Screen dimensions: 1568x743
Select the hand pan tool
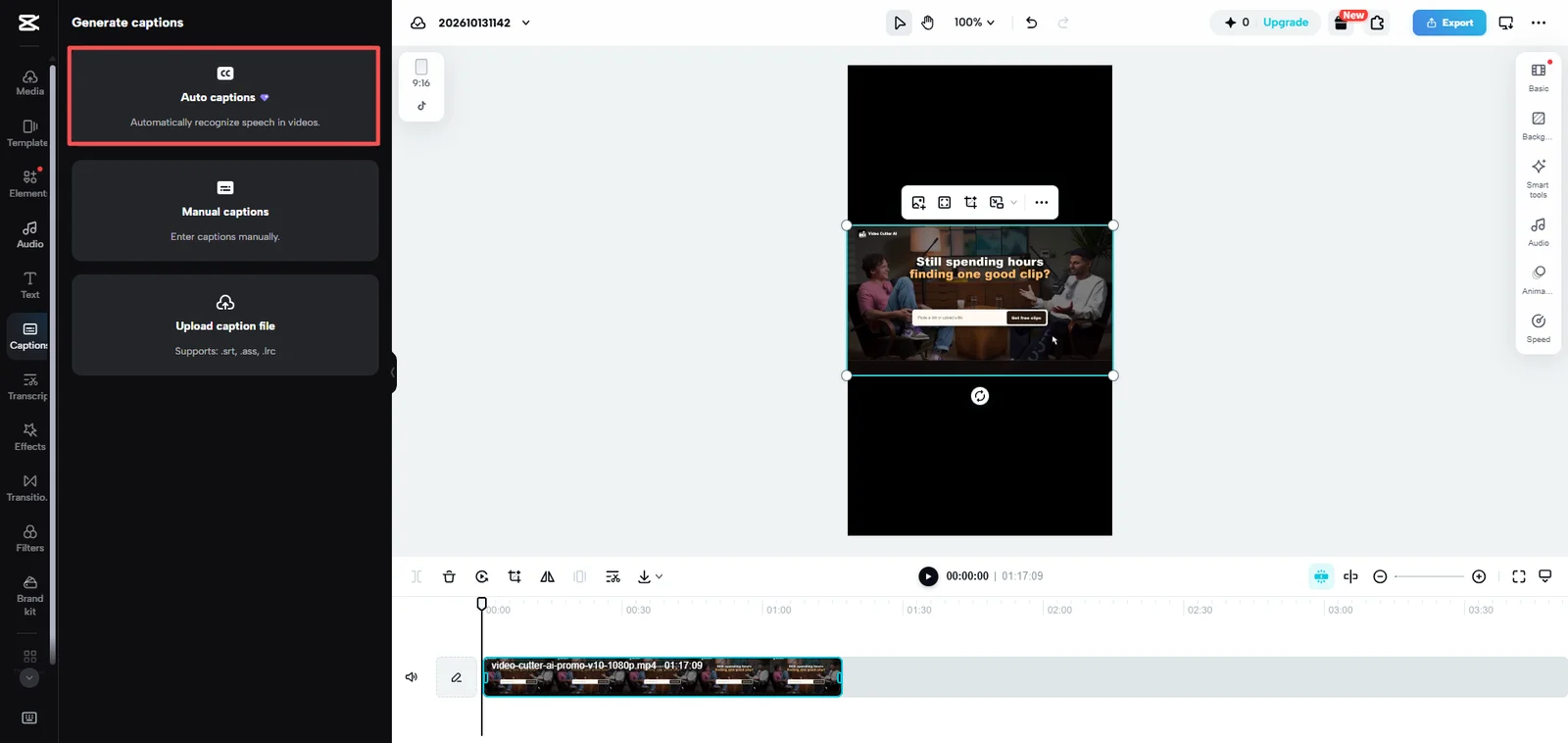[x=927, y=23]
